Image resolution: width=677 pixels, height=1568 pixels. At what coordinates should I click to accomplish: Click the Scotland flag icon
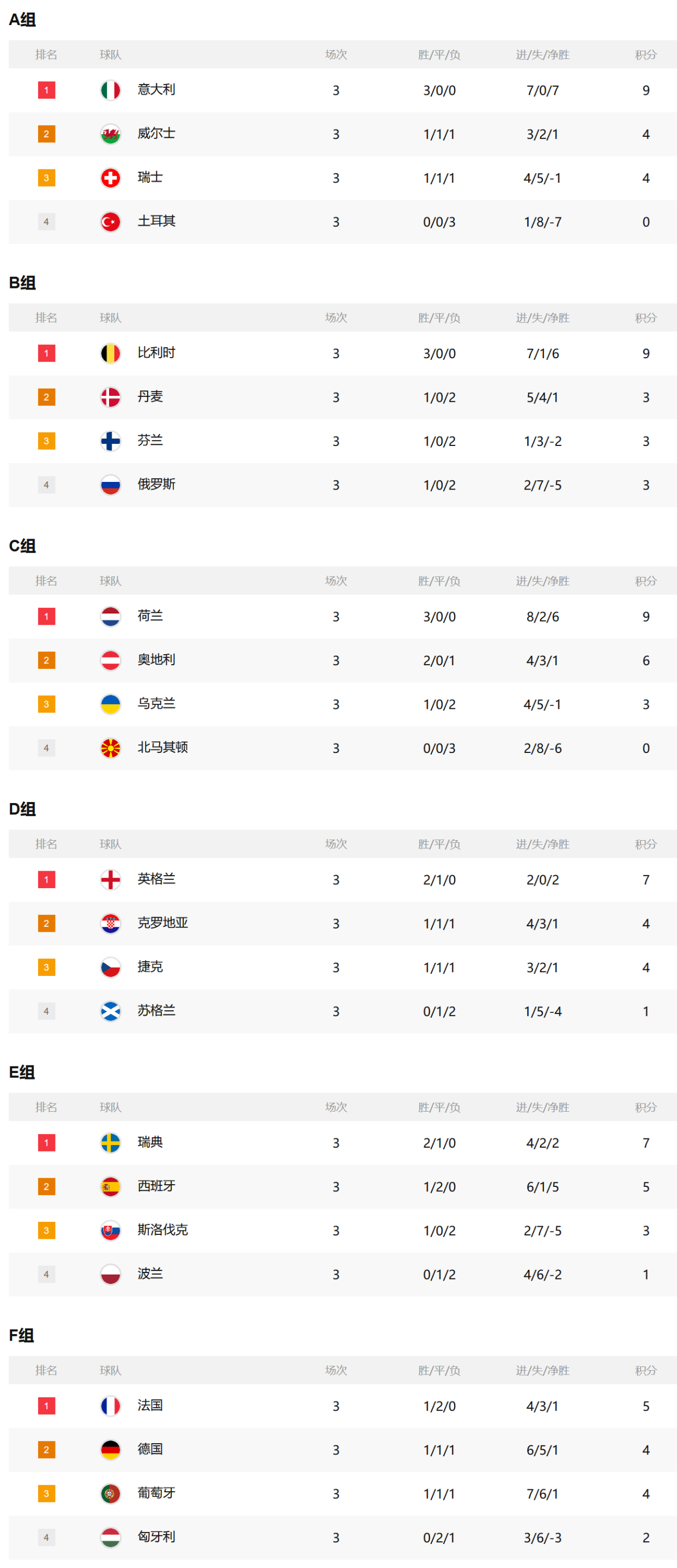point(110,1010)
